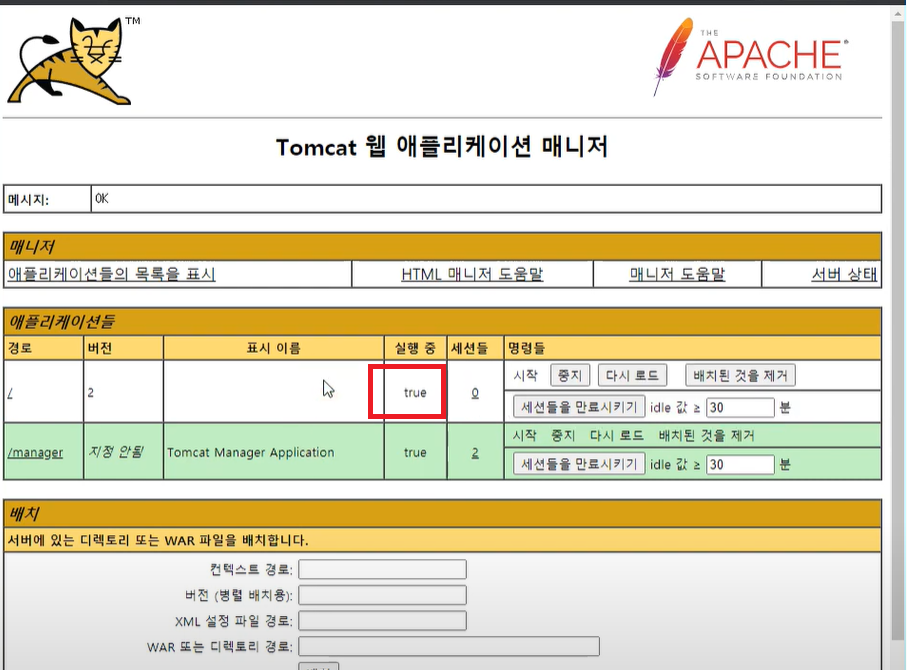
Task: Open session count 2 for /manager app
Action: tap(475, 452)
